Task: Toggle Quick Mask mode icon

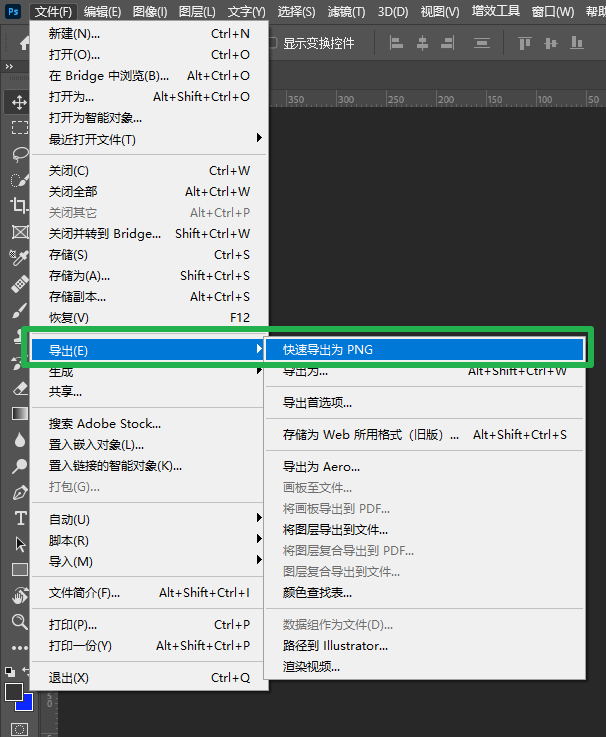Action: 19,729
